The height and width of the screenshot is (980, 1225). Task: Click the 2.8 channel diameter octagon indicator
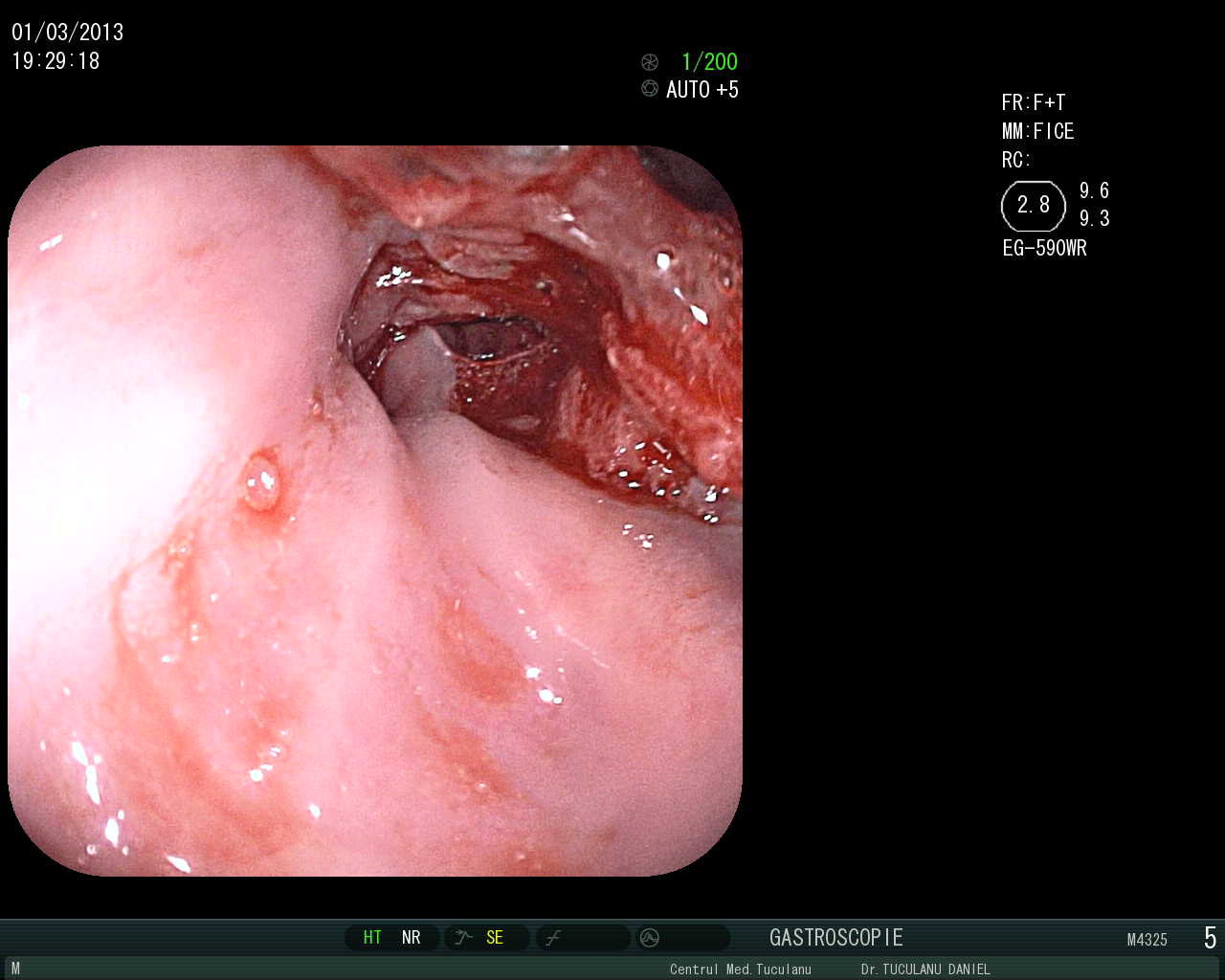(1034, 206)
